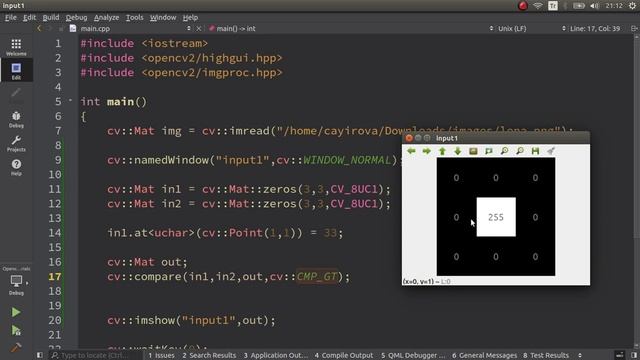Open the 8 Test Results pane
This screenshot has width=640, height=360.
[546, 355]
